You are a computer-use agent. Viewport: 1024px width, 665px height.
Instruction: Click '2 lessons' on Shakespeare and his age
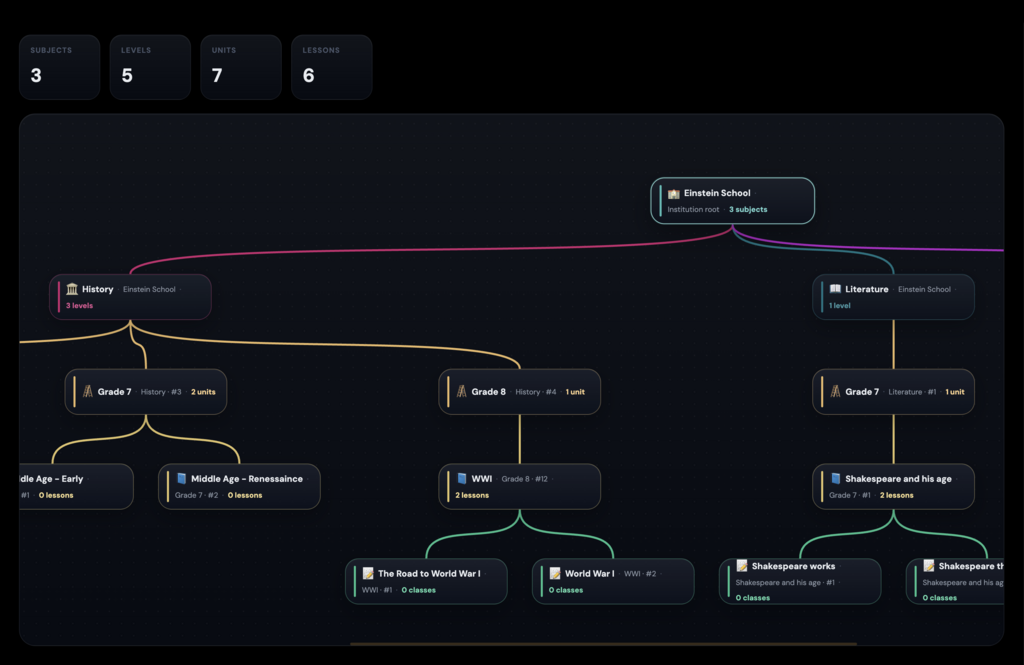897,495
